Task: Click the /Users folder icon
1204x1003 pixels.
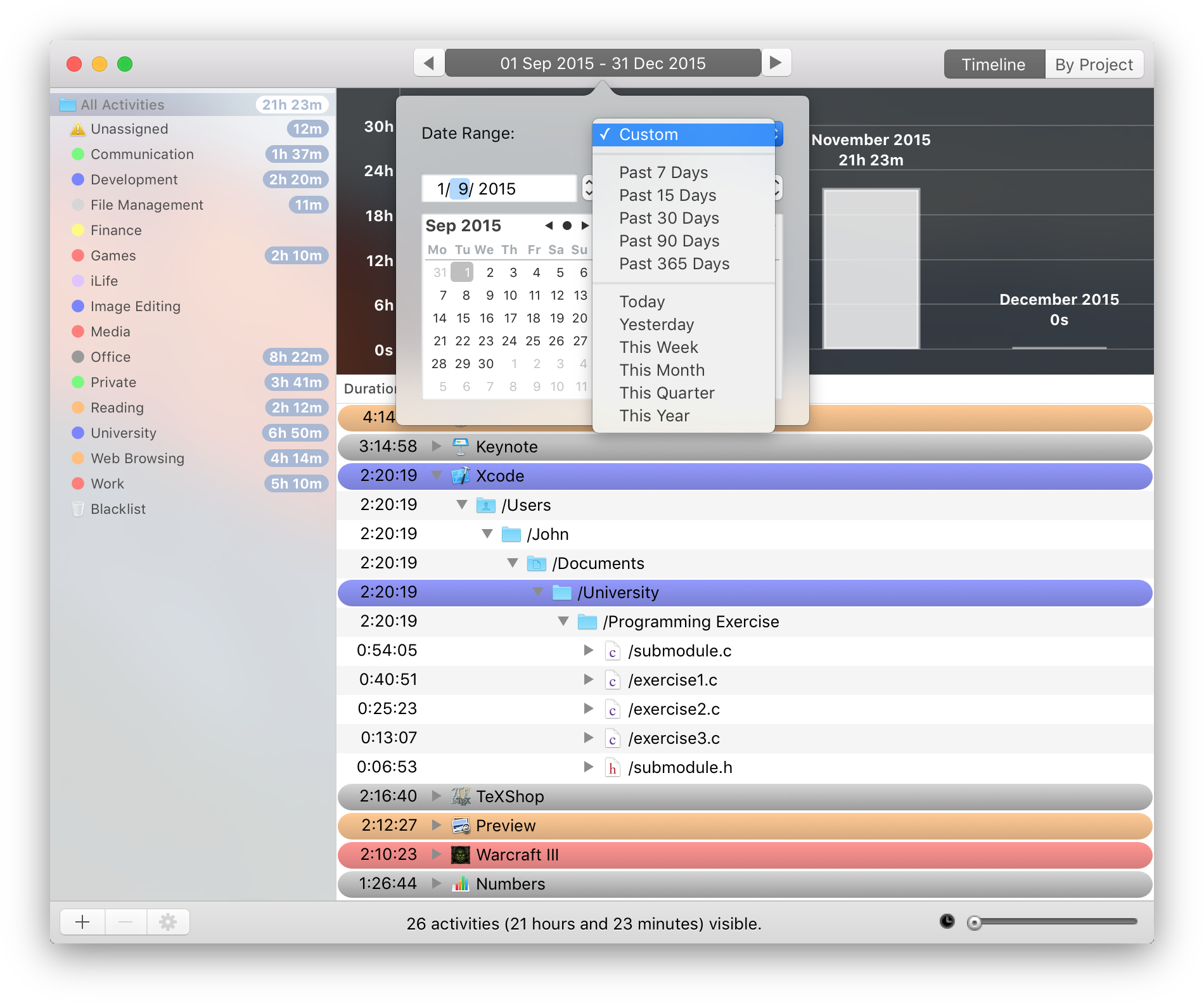Action: point(486,505)
